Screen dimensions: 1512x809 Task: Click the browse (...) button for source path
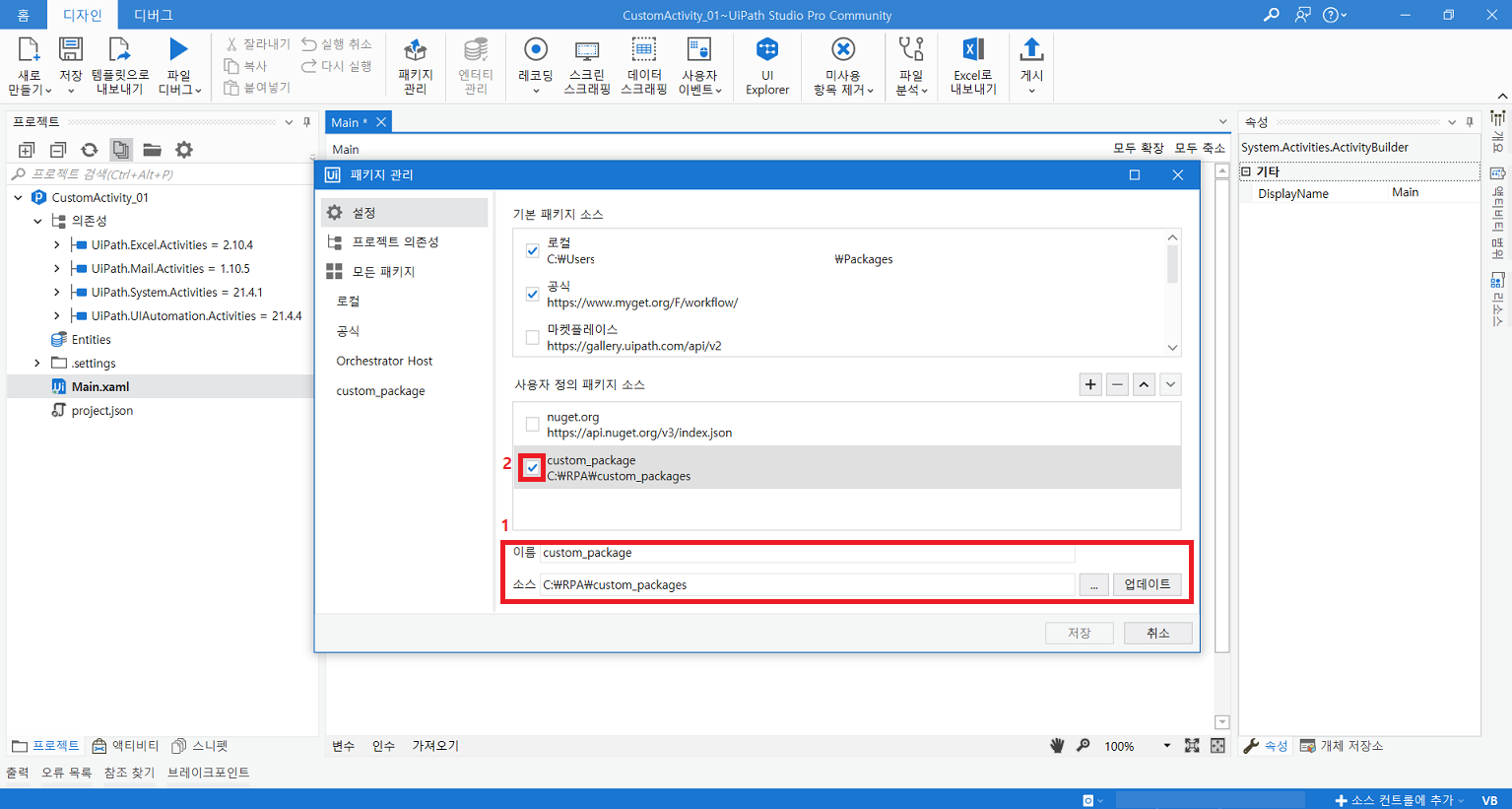click(x=1093, y=584)
